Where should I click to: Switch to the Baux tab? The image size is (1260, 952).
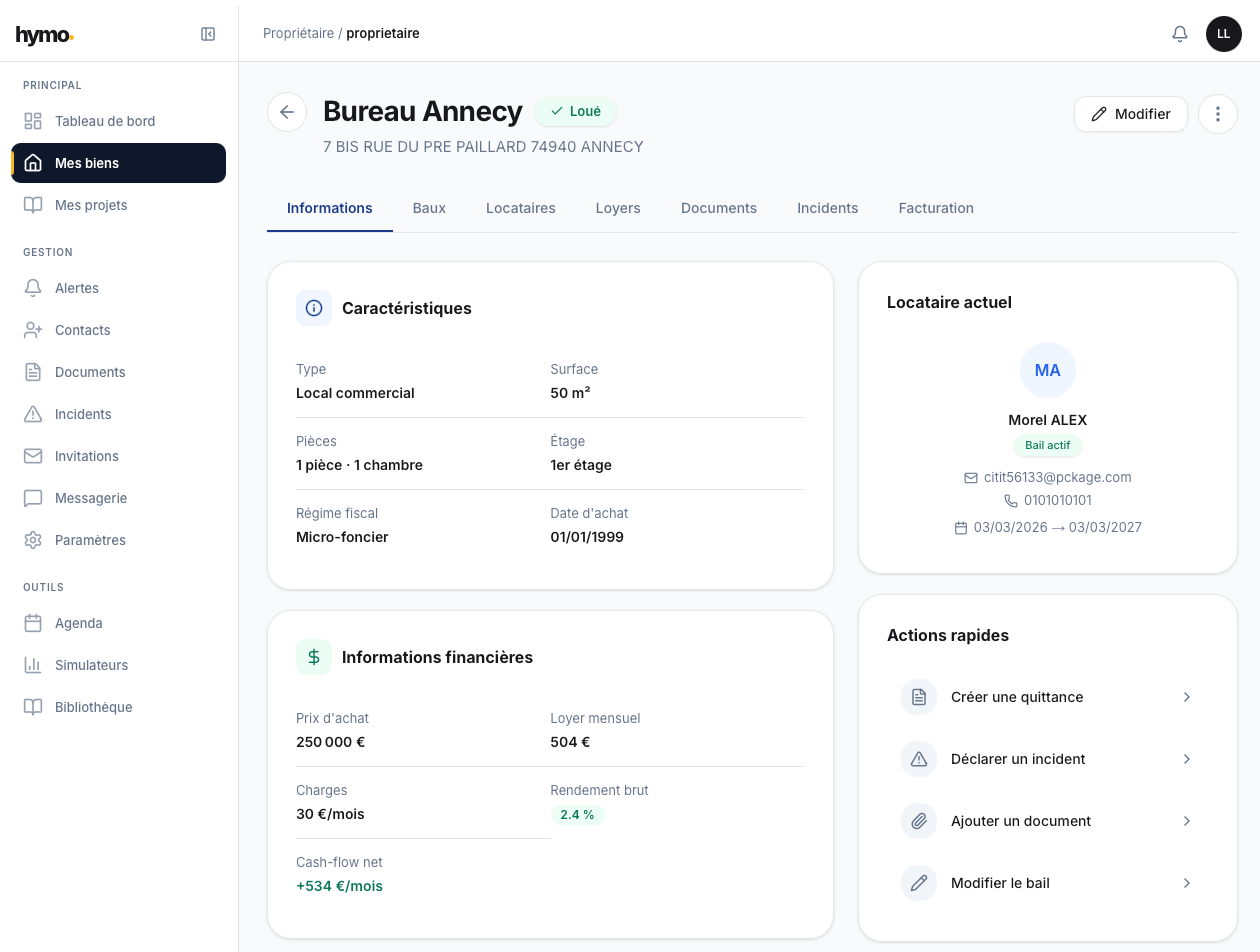tap(429, 208)
